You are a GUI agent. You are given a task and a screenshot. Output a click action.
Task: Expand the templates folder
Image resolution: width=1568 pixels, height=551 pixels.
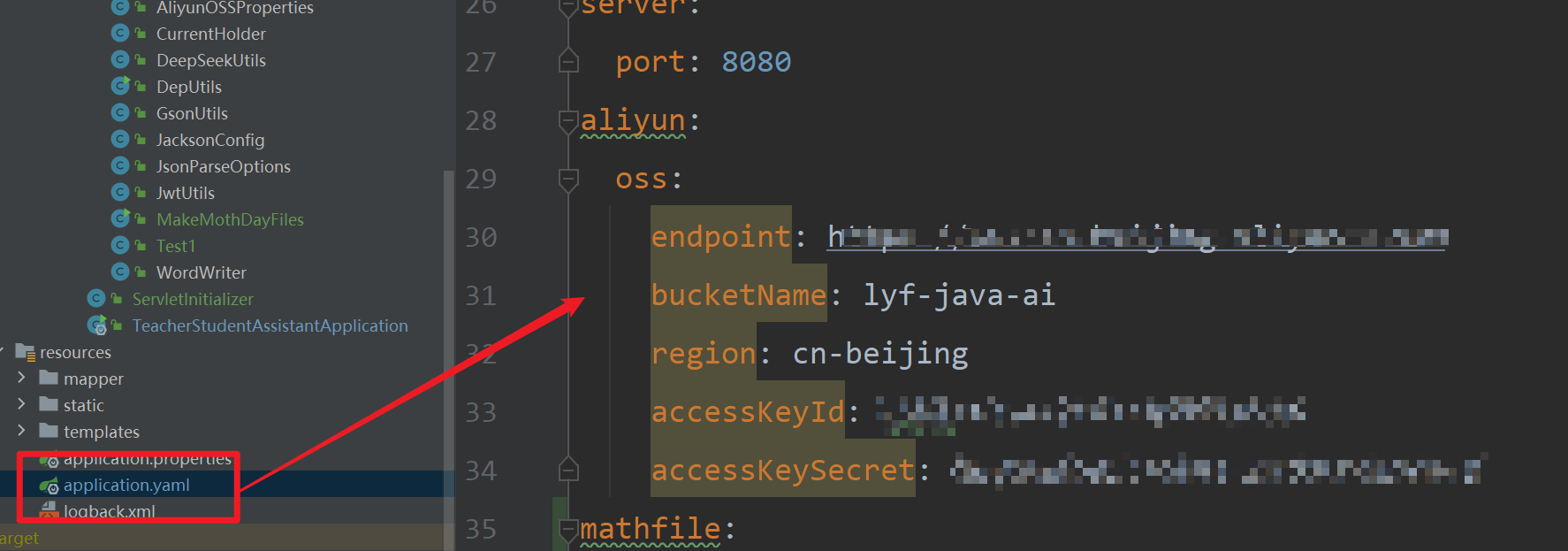[x=21, y=431]
